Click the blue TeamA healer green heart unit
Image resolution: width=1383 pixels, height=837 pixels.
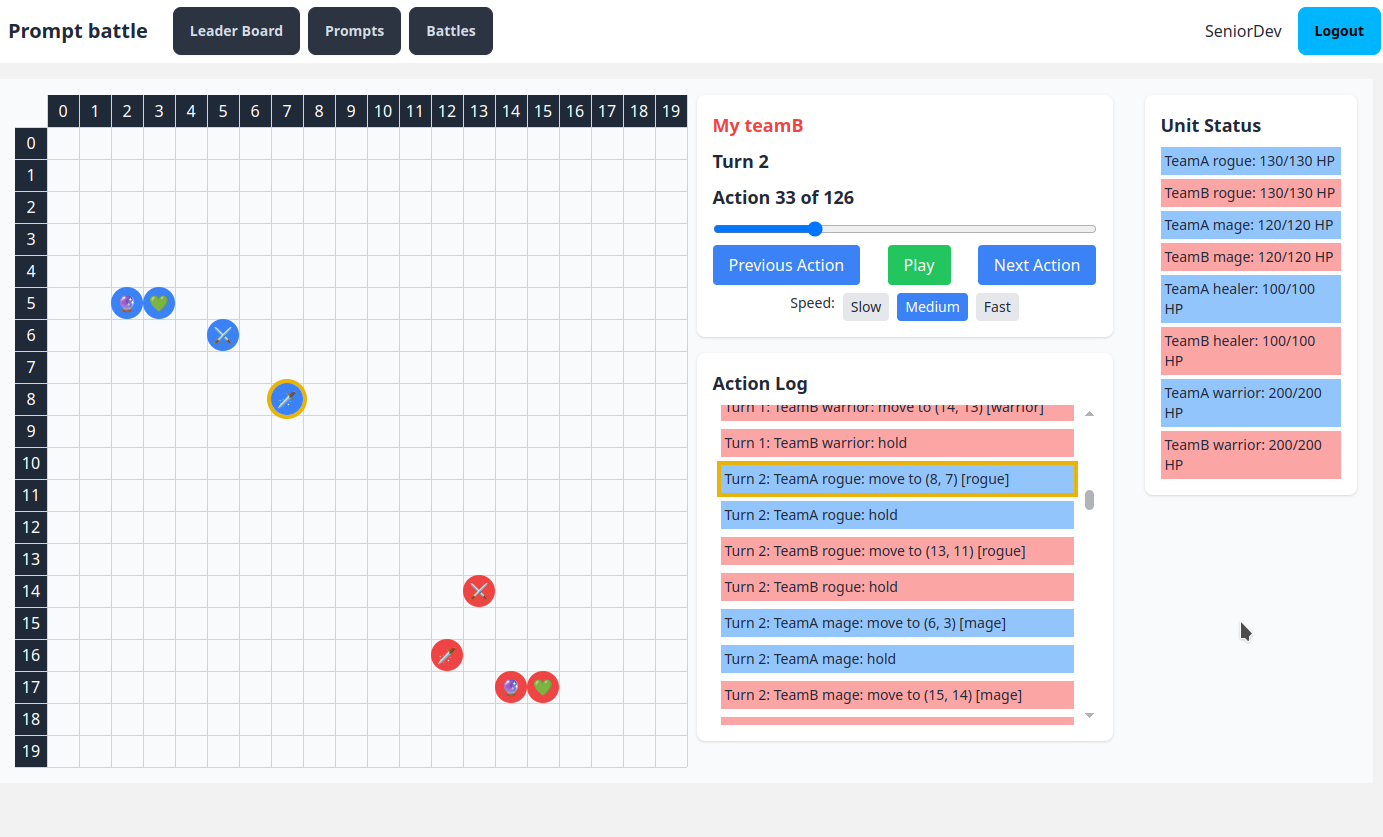(x=159, y=303)
